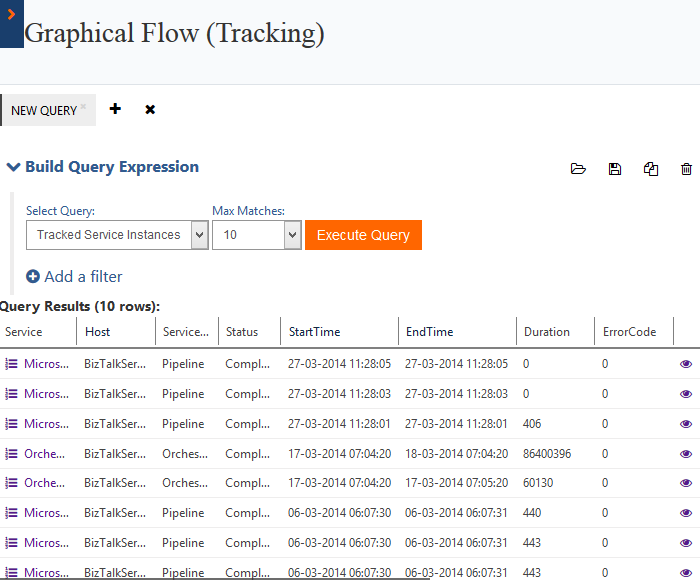Add a new query tab with plus icon

point(115,109)
